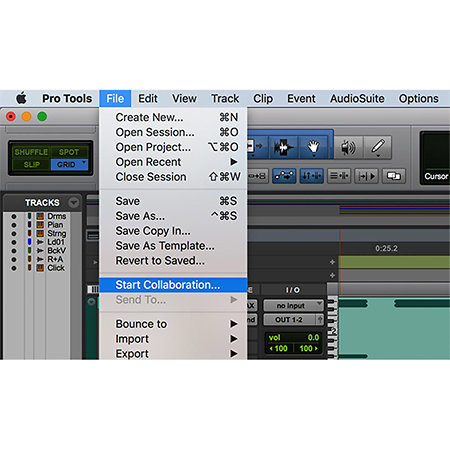Toggle Link Track and Edit Selection

pyautogui.click(x=339, y=176)
